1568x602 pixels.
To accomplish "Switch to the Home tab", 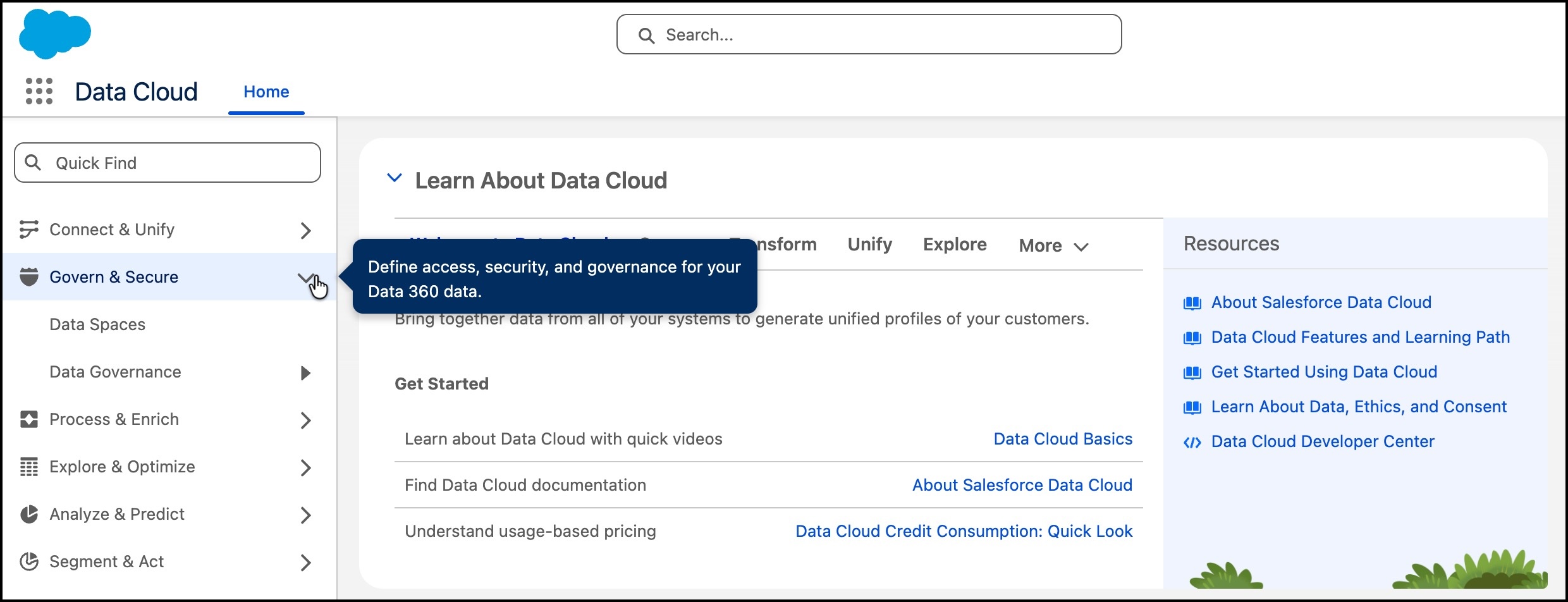I will 266,92.
